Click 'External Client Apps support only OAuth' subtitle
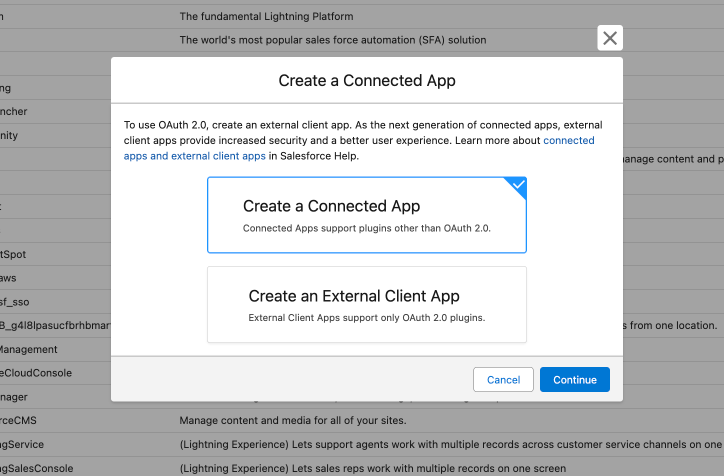Screen dimensions: 724x476 pos(366,318)
